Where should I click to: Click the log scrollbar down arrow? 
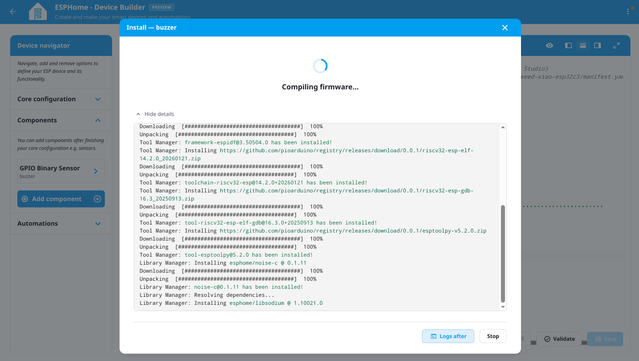502,307
